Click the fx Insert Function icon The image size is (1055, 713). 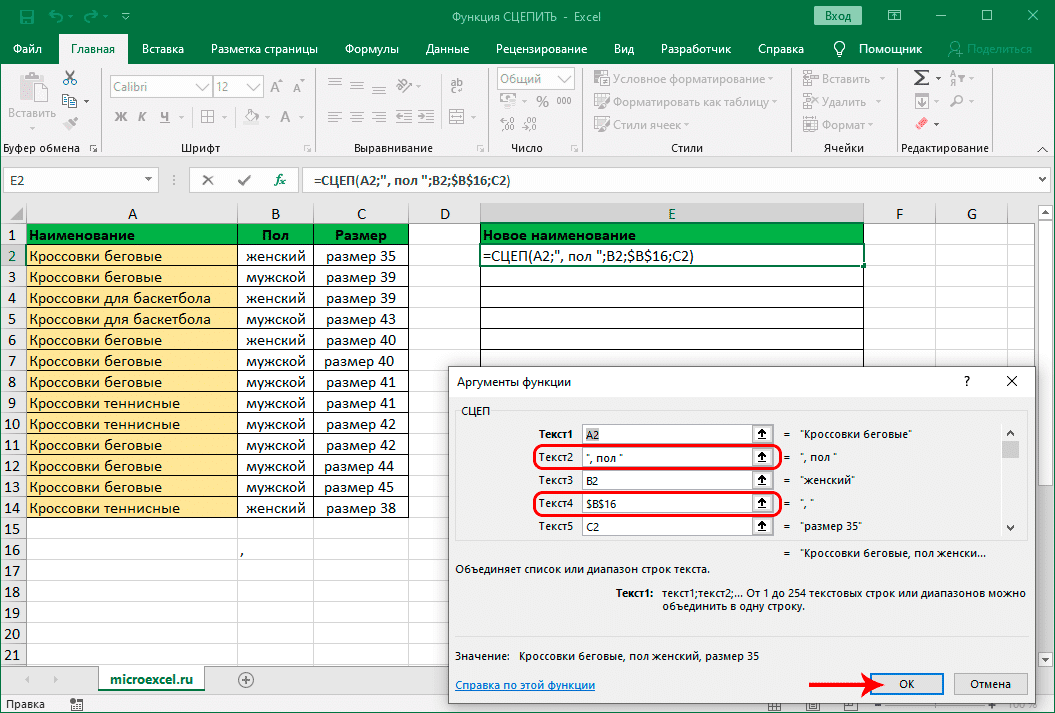281,181
